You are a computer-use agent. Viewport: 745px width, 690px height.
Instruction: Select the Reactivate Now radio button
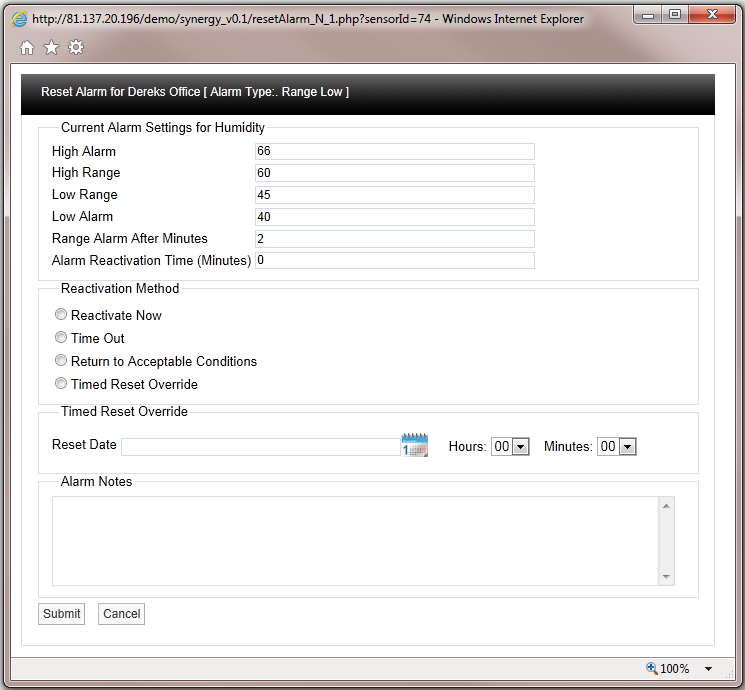(61, 315)
